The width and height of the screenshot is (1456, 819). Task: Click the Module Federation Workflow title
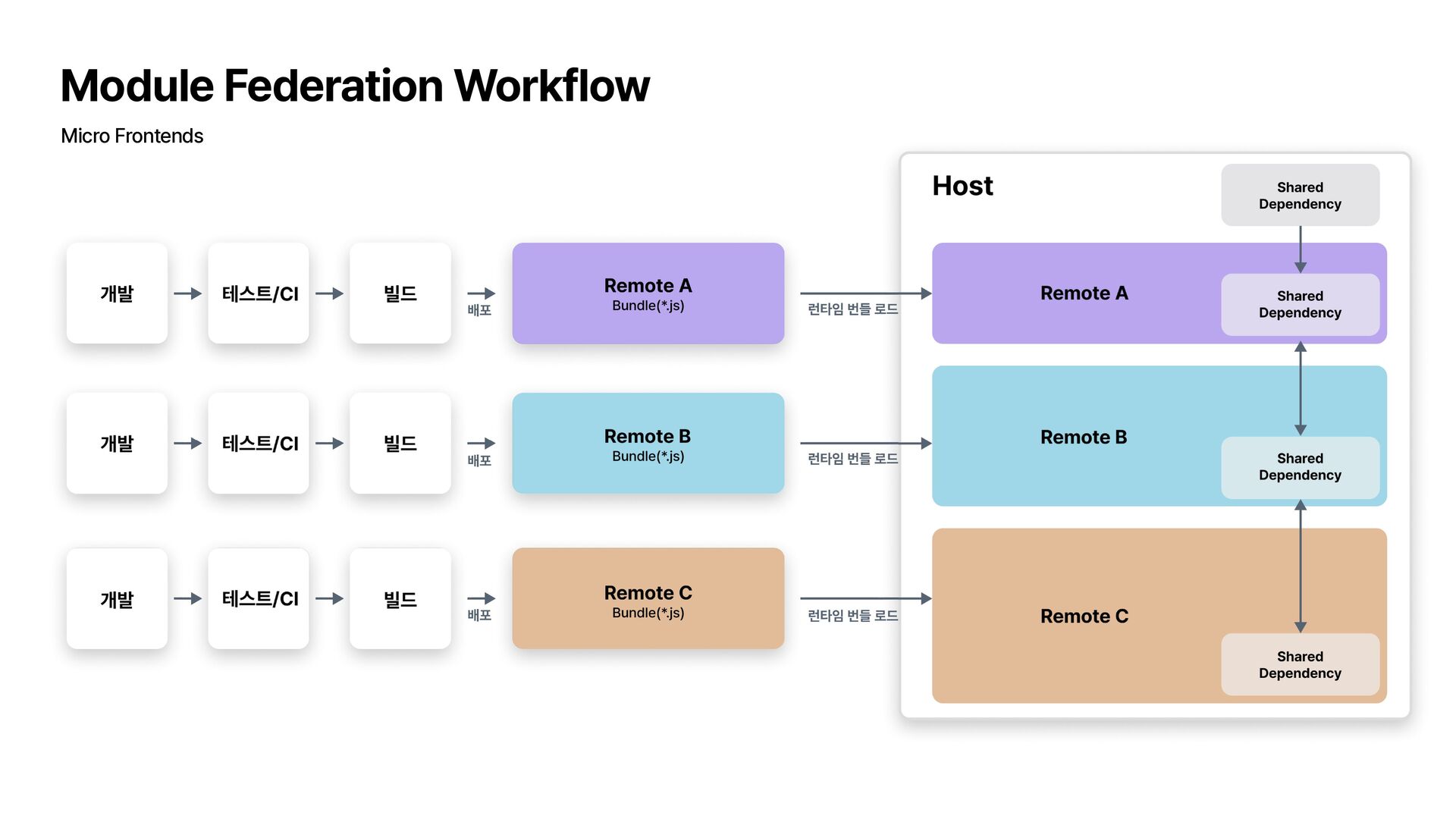click(x=355, y=85)
